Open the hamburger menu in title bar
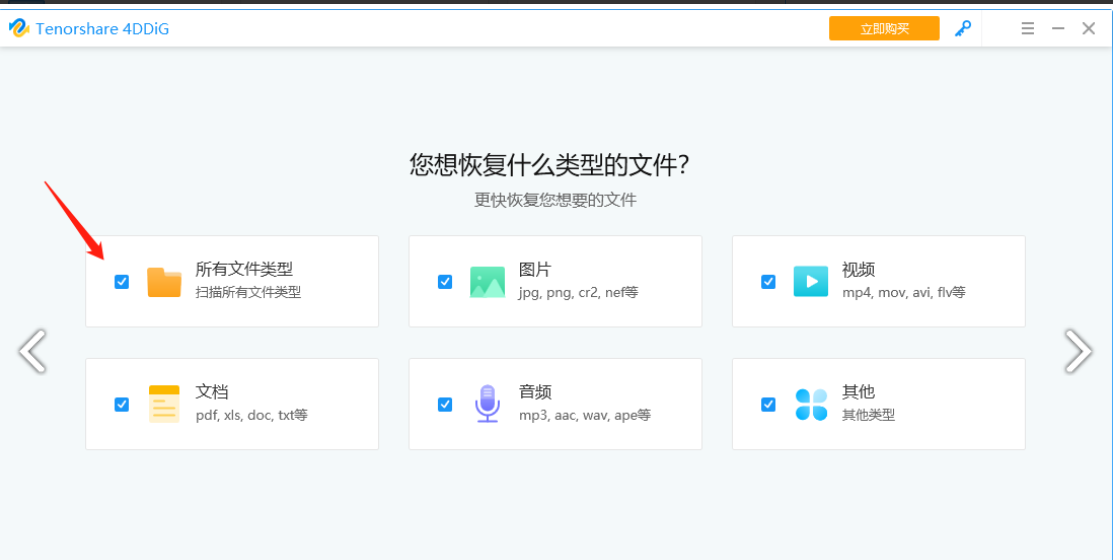 click(x=1027, y=29)
